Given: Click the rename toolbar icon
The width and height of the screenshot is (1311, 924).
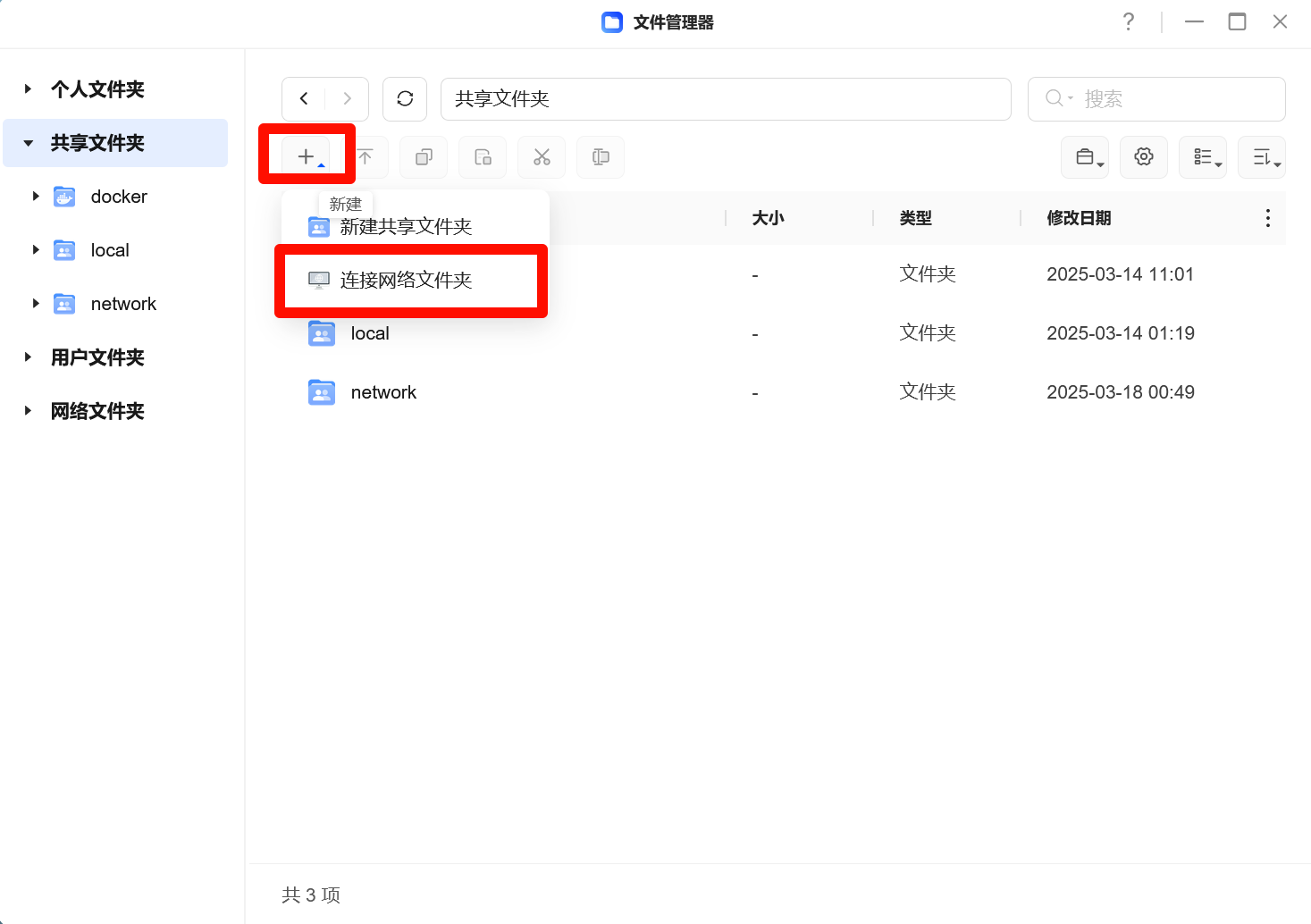Looking at the screenshot, I should pos(601,157).
